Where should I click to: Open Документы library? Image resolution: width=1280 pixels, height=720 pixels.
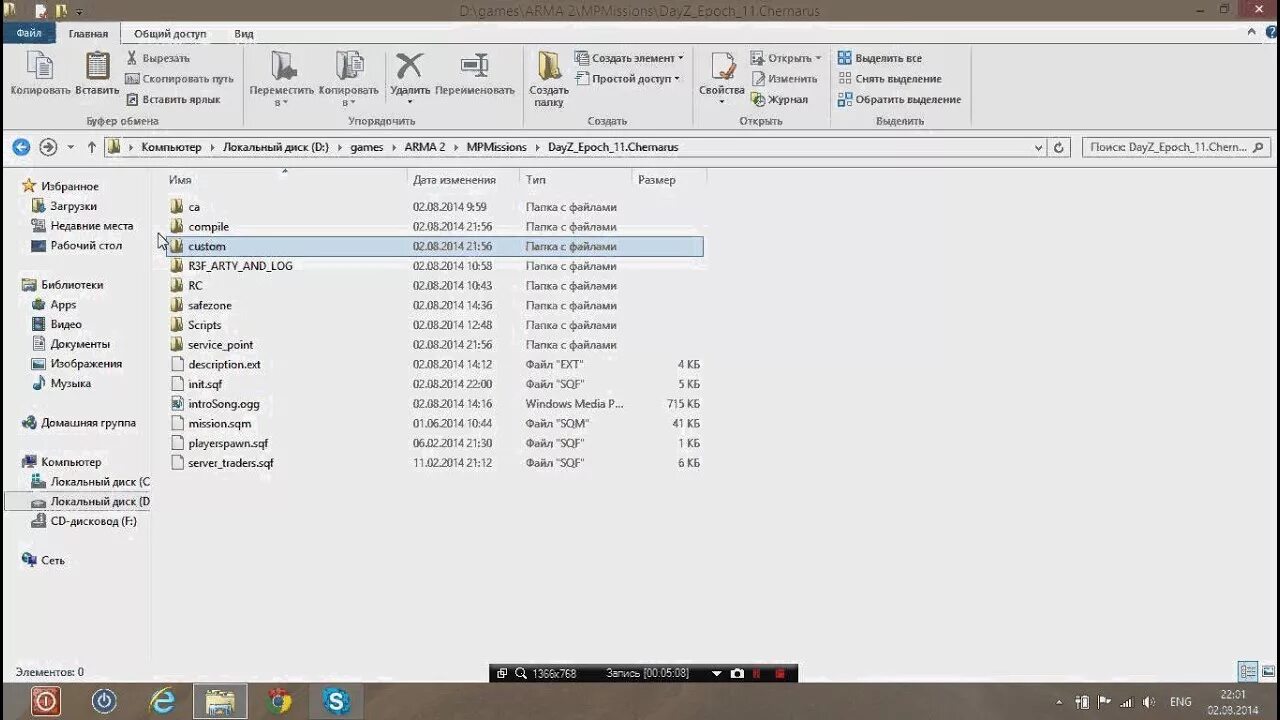pyautogui.click(x=80, y=344)
